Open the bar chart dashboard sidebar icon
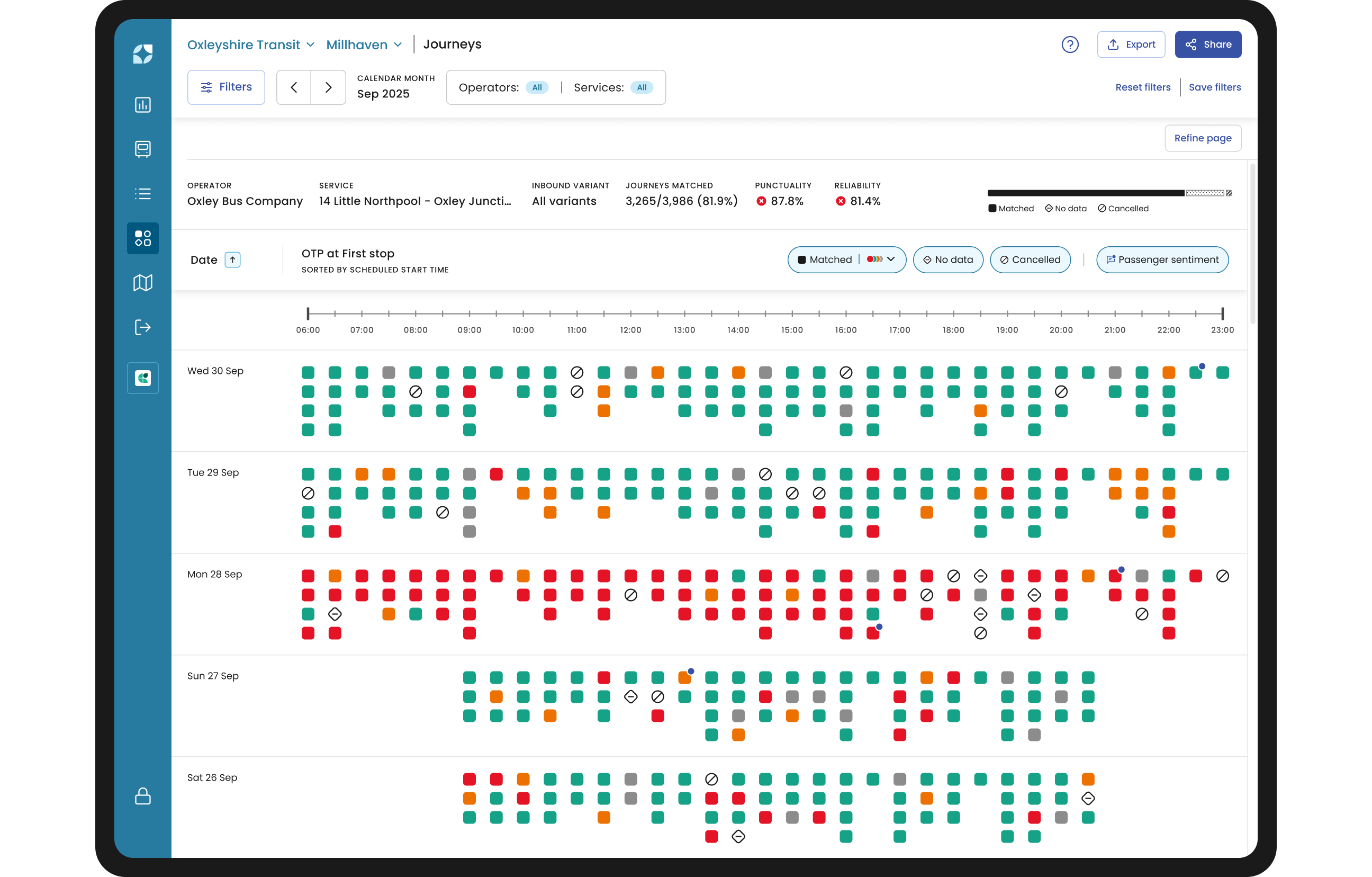 (x=142, y=105)
